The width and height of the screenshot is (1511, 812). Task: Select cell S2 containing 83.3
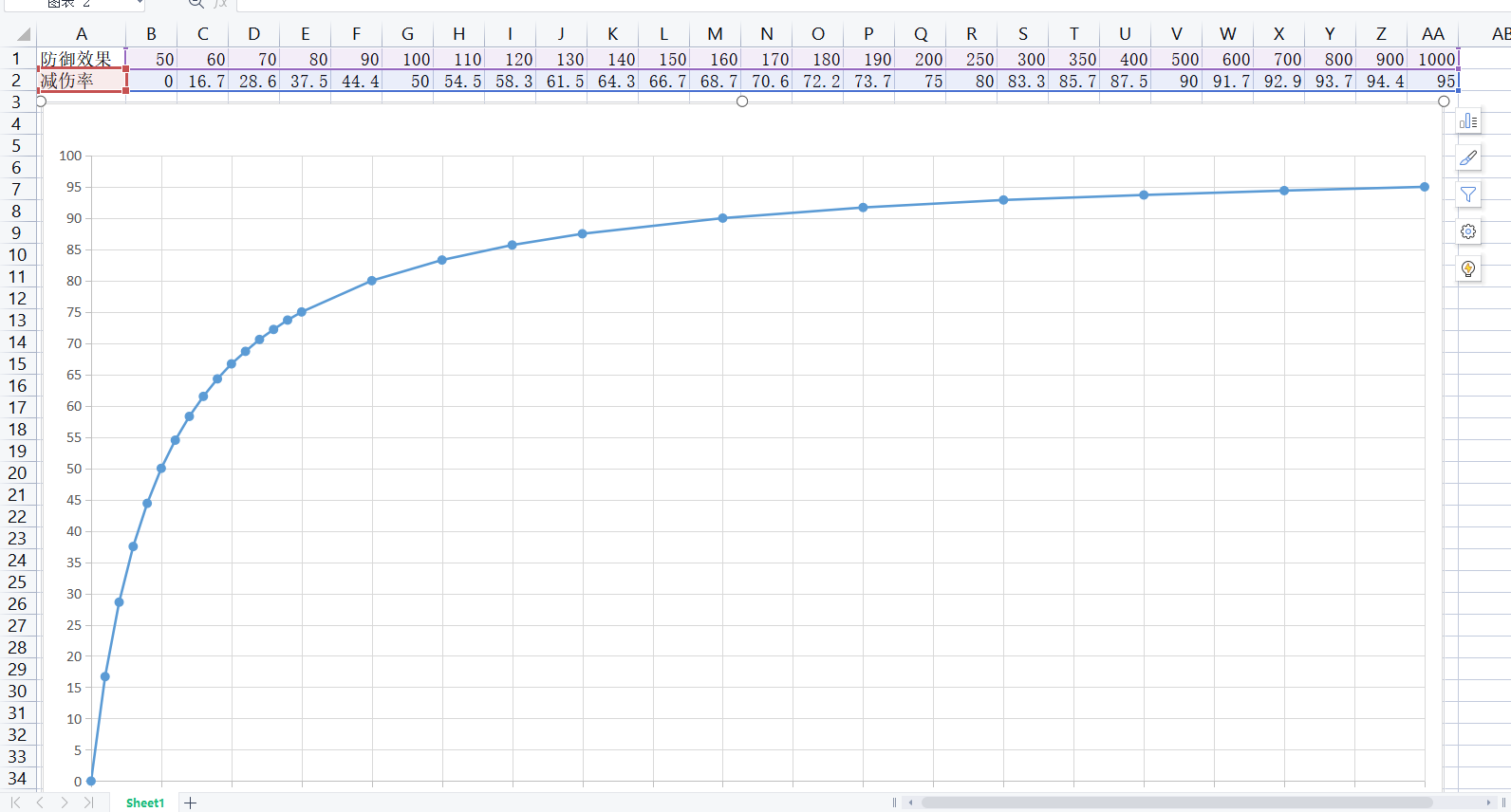coord(1023,81)
